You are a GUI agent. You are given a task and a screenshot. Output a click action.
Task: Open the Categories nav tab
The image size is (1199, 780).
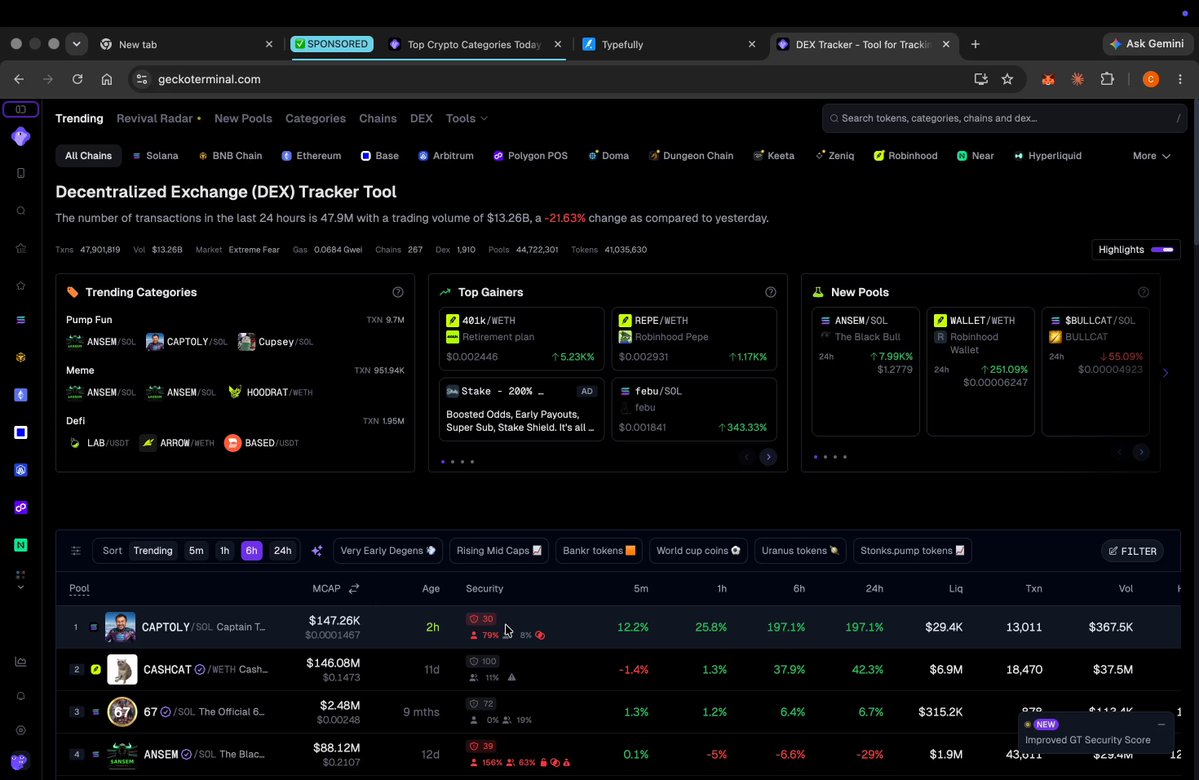point(315,119)
